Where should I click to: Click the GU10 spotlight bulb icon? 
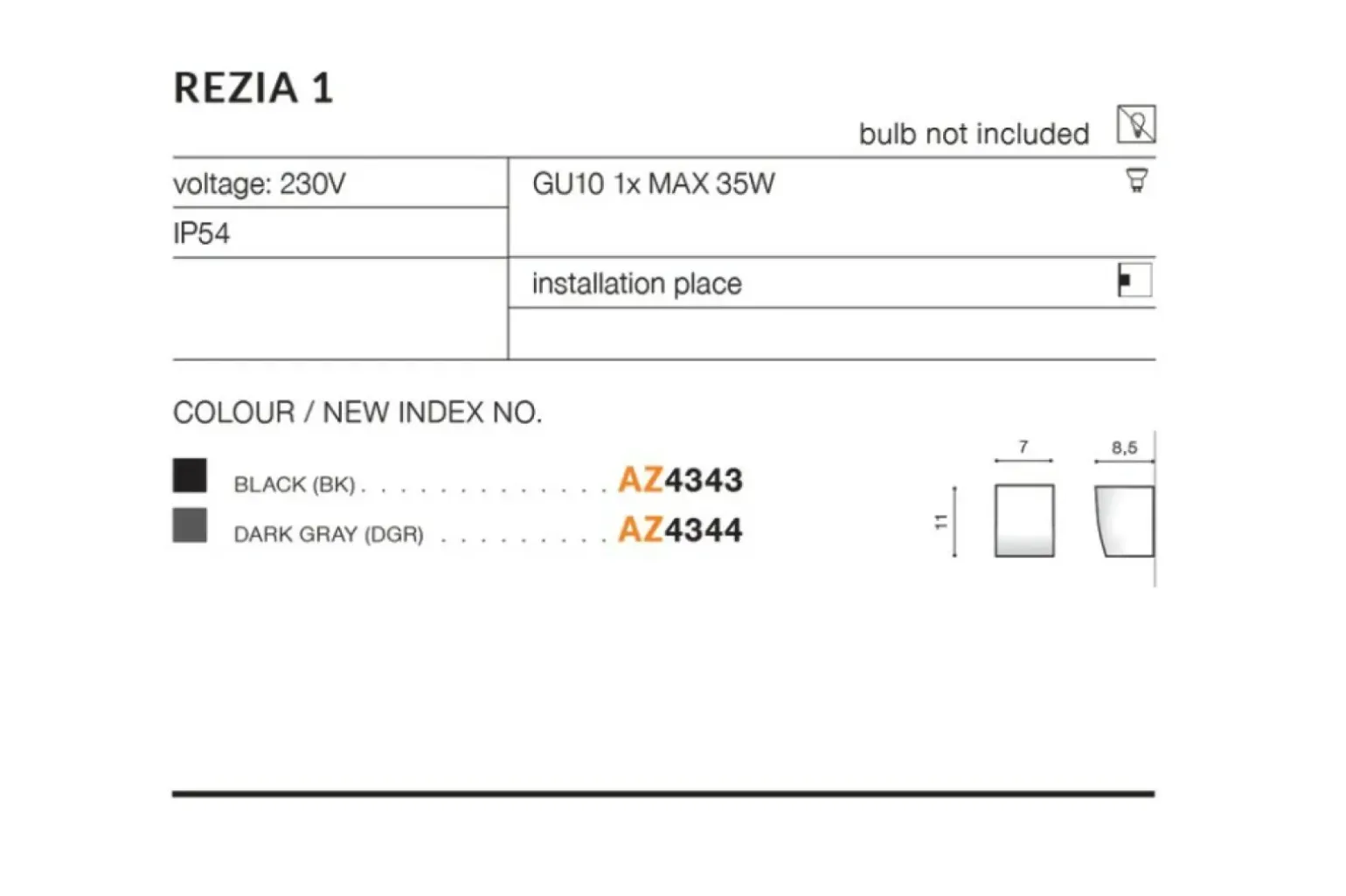pyautogui.click(x=1135, y=180)
